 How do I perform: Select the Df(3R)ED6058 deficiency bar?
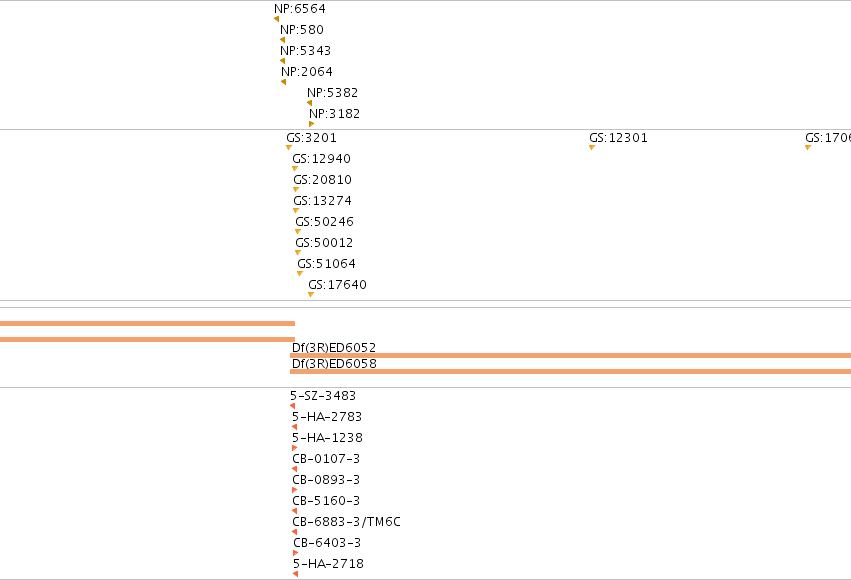pyautogui.click(x=570, y=372)
